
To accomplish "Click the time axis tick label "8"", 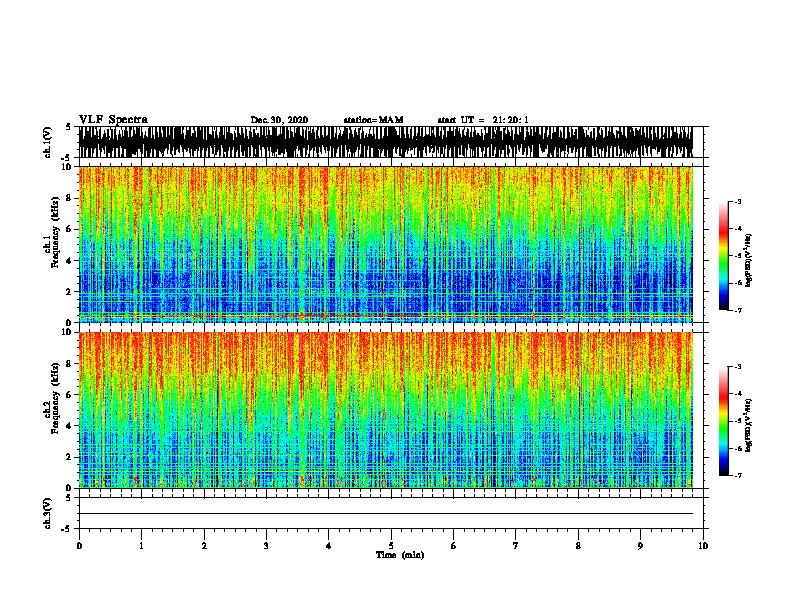I will point(578,546).
